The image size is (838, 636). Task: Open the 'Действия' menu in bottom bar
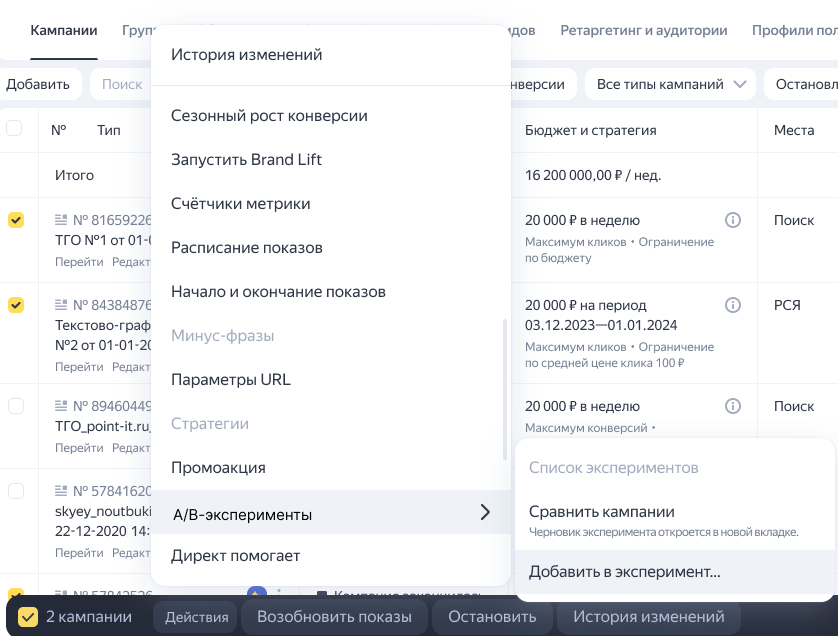click(196, 617)
